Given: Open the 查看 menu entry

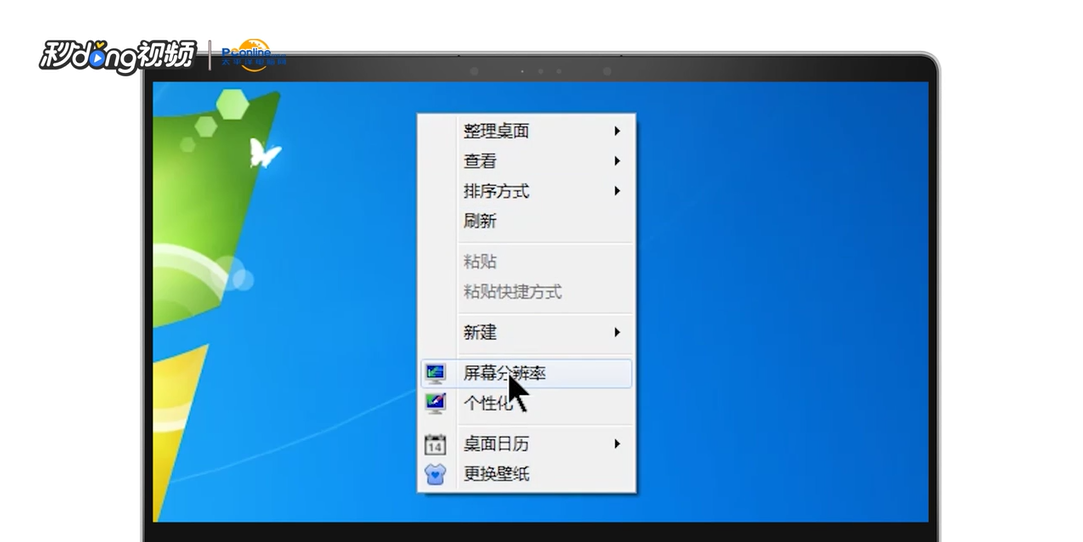Looking at the screenshot, I should pos(526,161).
